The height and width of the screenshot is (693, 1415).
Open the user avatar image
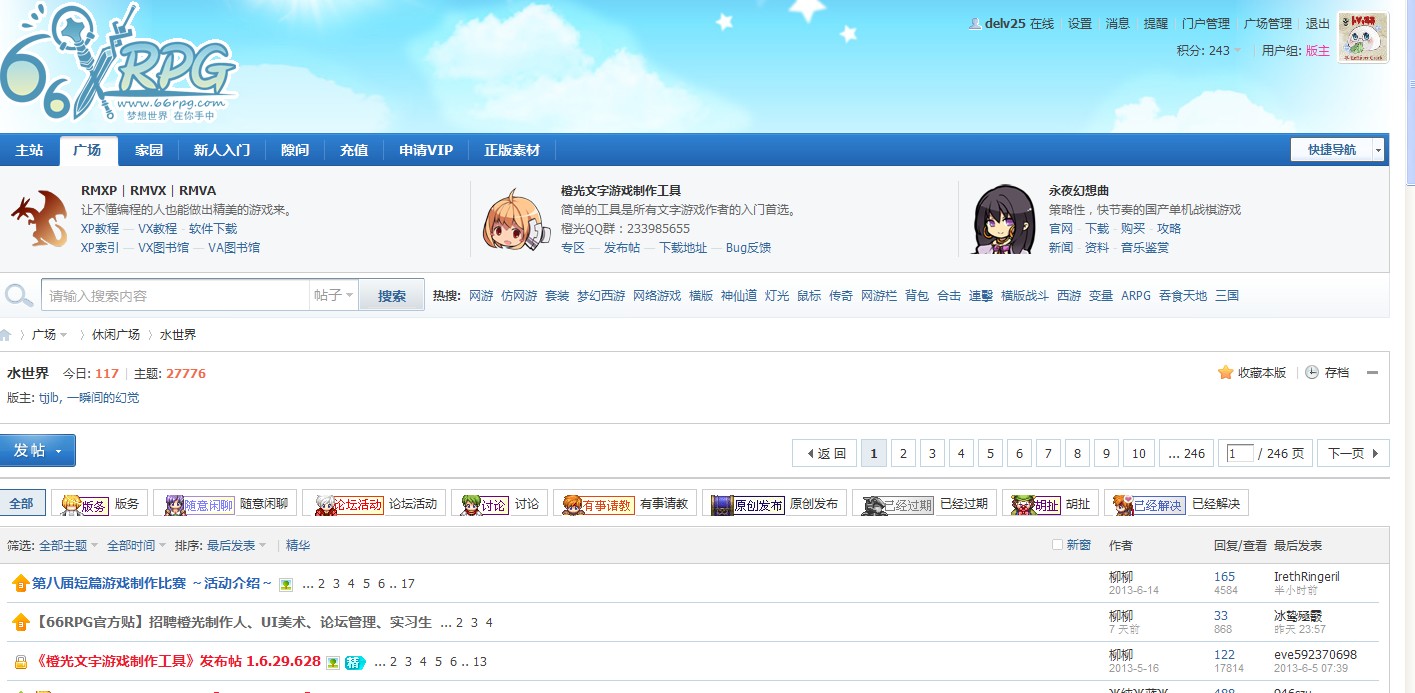(1362, 38)
